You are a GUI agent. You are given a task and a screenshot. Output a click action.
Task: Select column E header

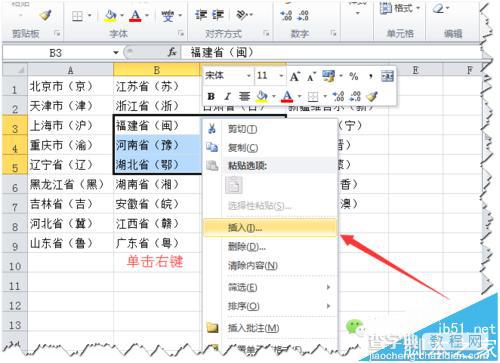click(415, 70)
